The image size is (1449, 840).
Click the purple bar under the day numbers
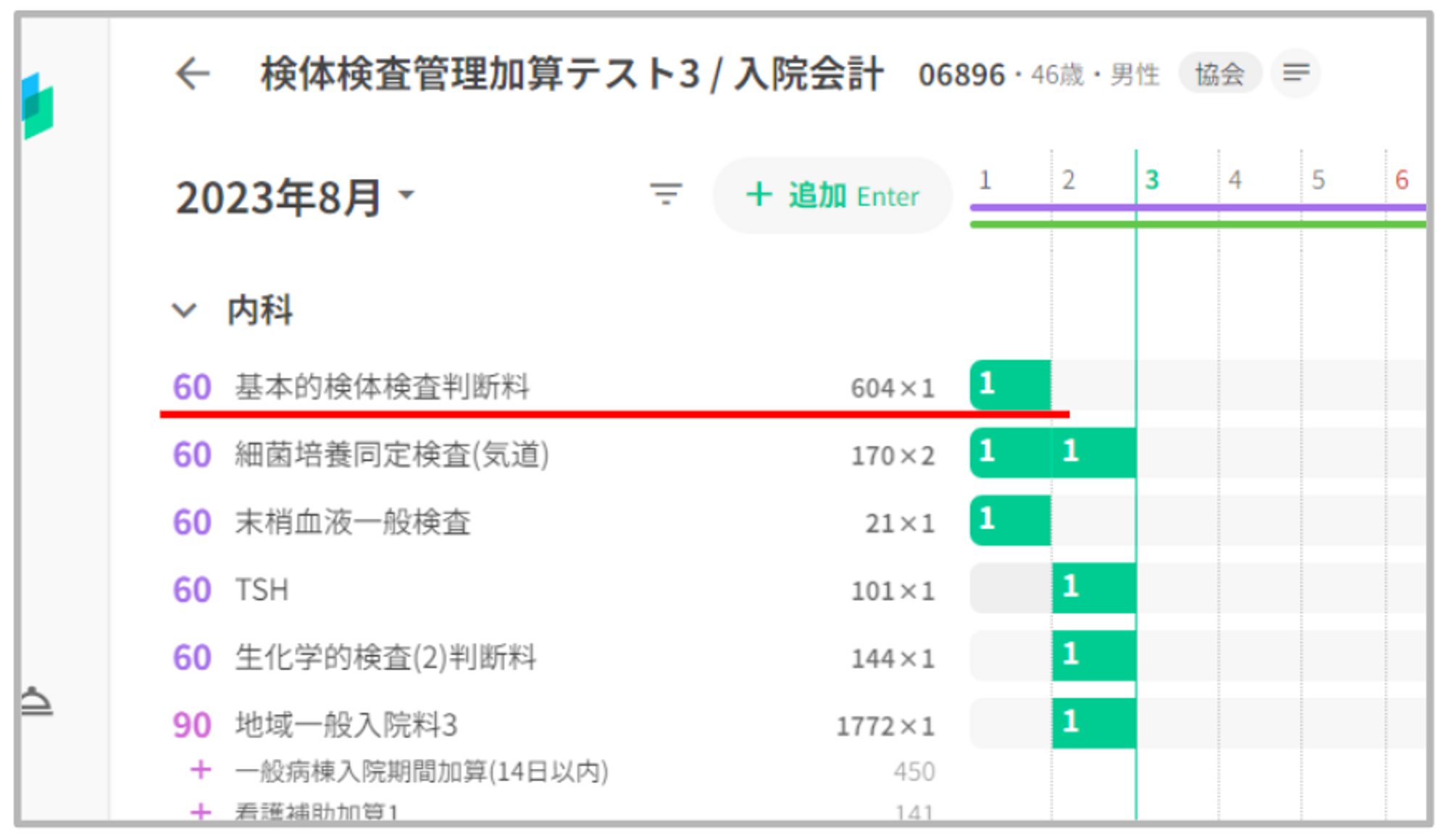click(x=1195, y=208)
